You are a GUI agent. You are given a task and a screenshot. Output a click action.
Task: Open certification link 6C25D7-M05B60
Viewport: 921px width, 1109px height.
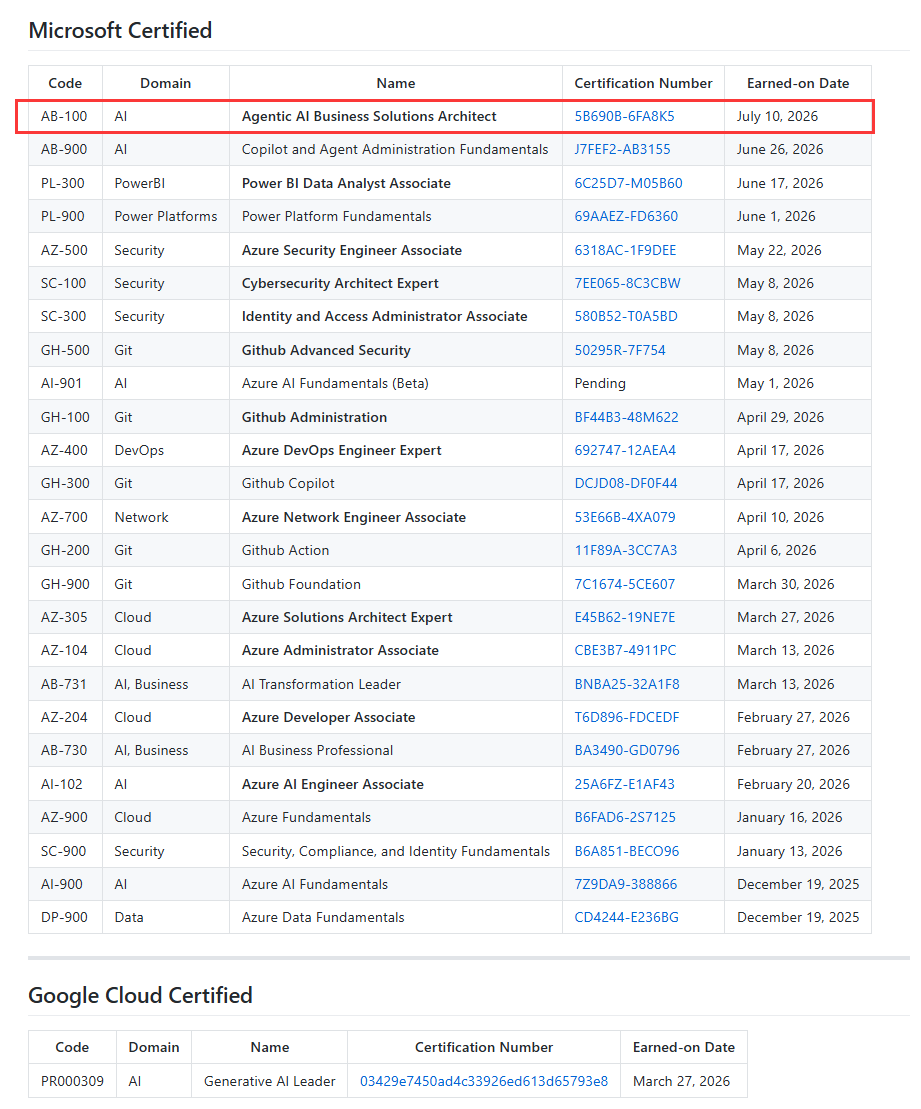(628, 183)
